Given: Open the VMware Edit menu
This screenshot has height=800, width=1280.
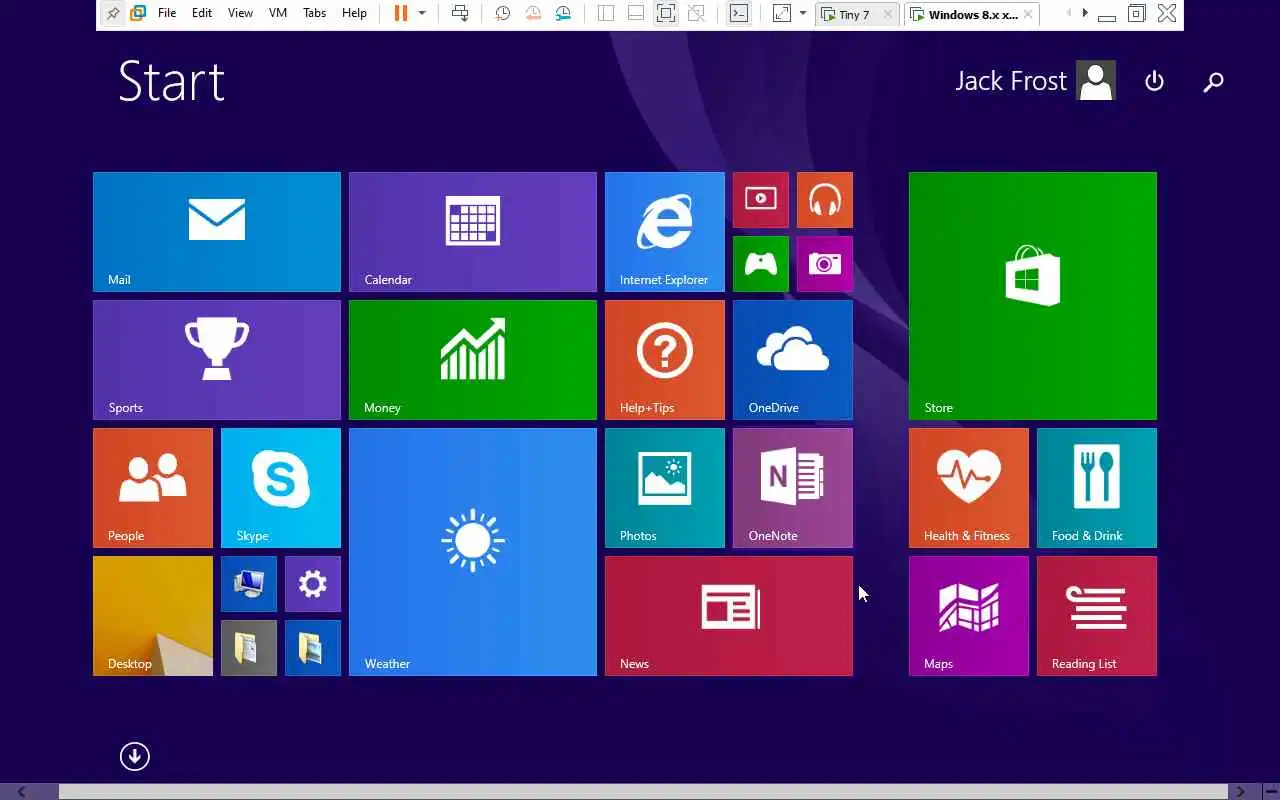Looking at the screenshot, I should [x=202, y=13].
